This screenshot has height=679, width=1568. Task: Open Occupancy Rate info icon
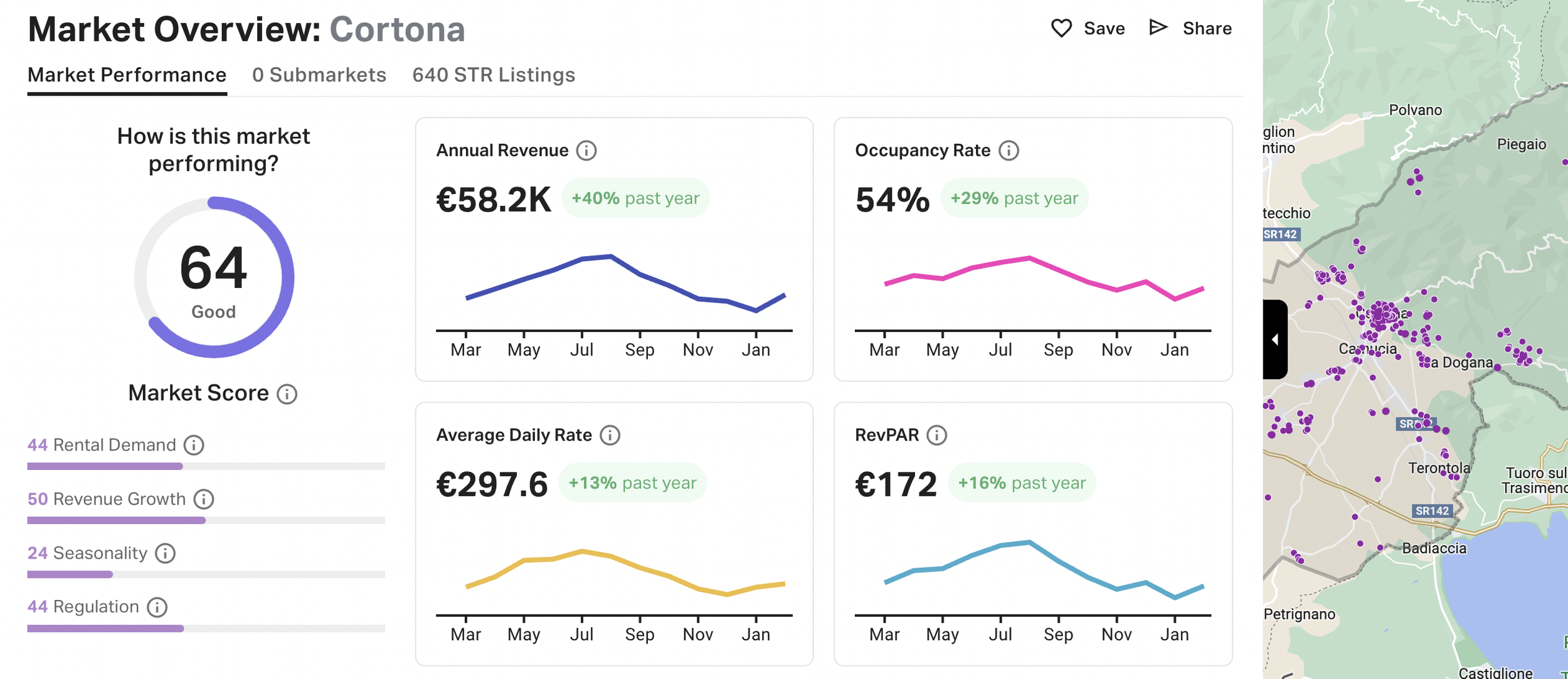1009,151
